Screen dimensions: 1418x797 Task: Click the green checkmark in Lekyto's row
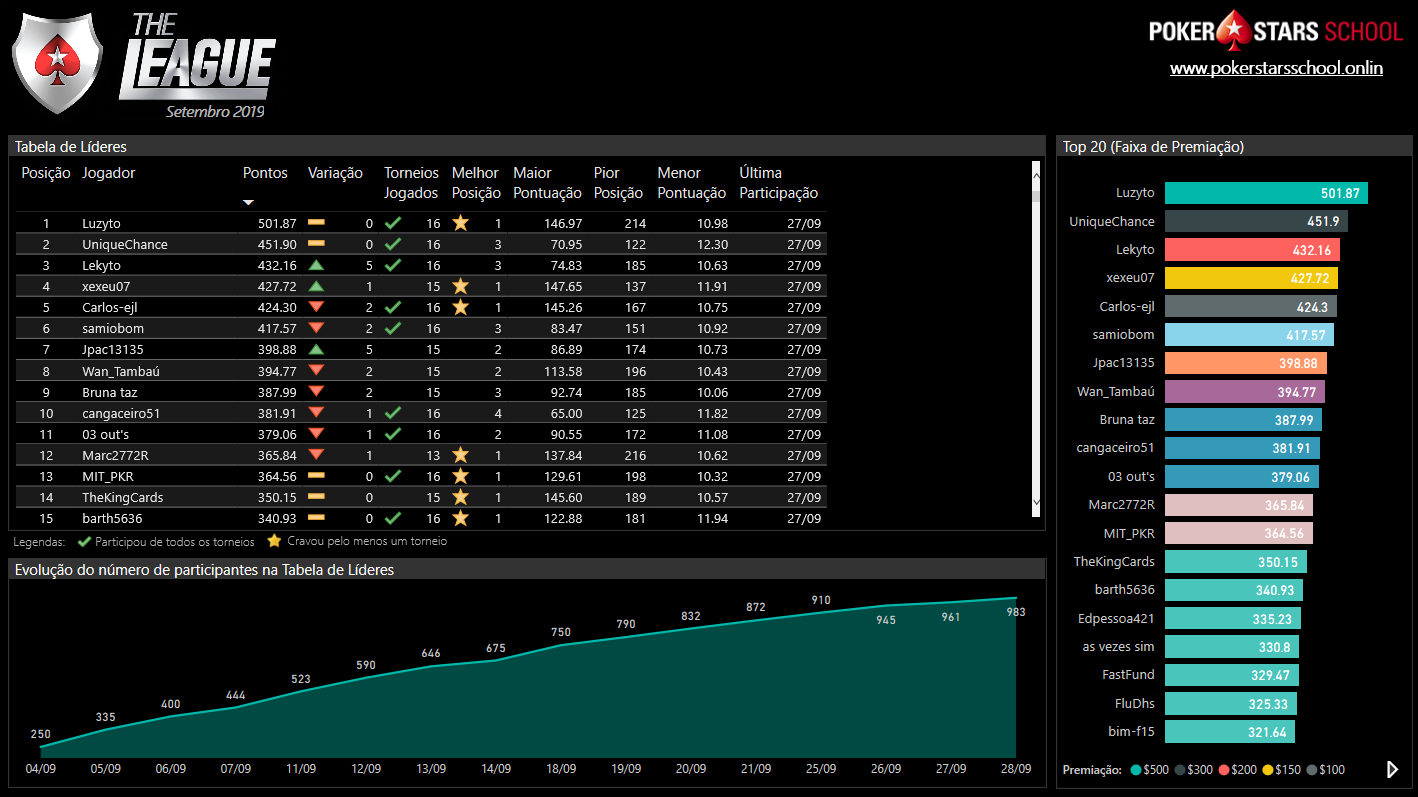click(393, 265)
